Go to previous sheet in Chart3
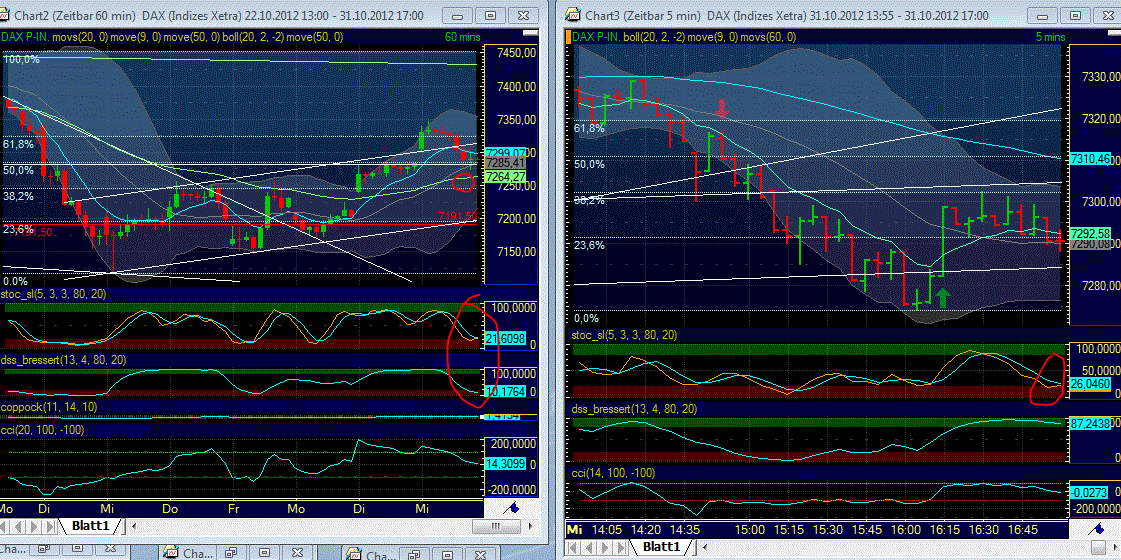Viewport: 1121px width, 560px height. point(588,548)
